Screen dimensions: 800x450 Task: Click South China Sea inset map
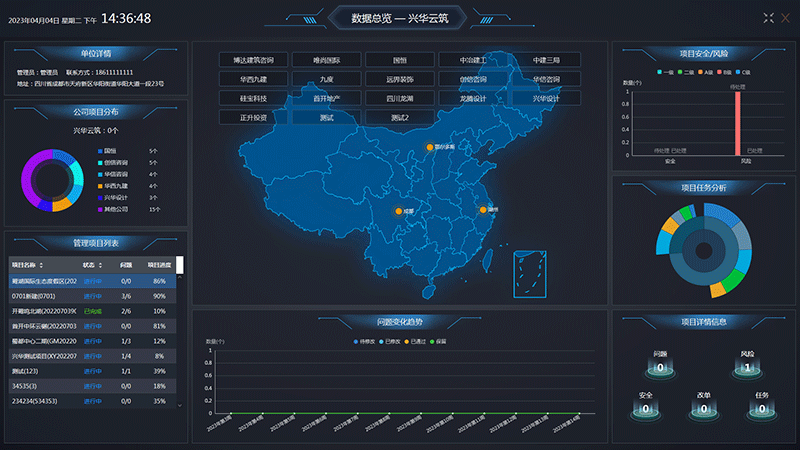[x=530, y=274]
